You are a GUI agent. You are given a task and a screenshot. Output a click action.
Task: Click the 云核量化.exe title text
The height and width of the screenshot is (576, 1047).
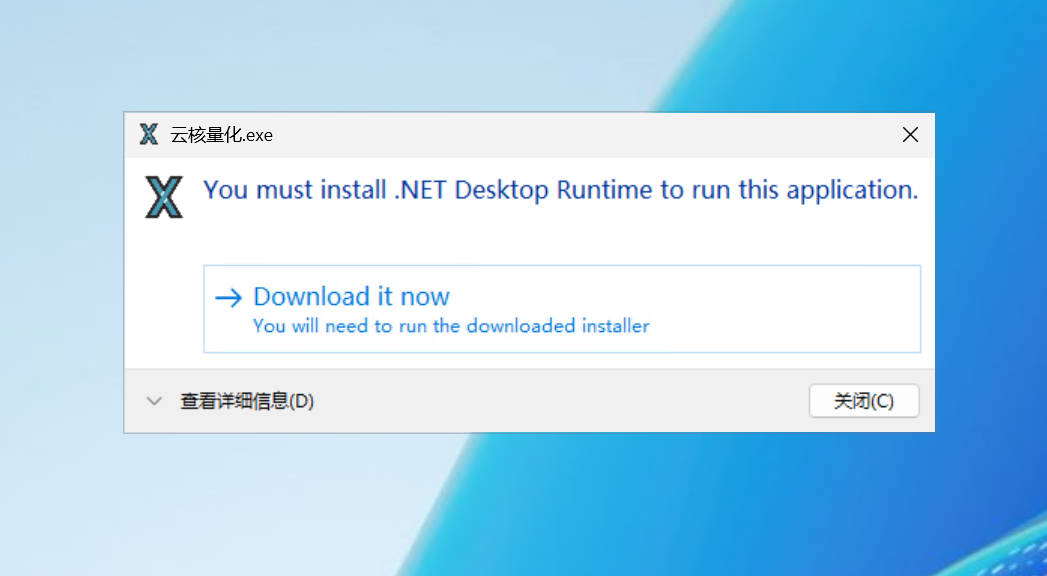coord(221,135)
